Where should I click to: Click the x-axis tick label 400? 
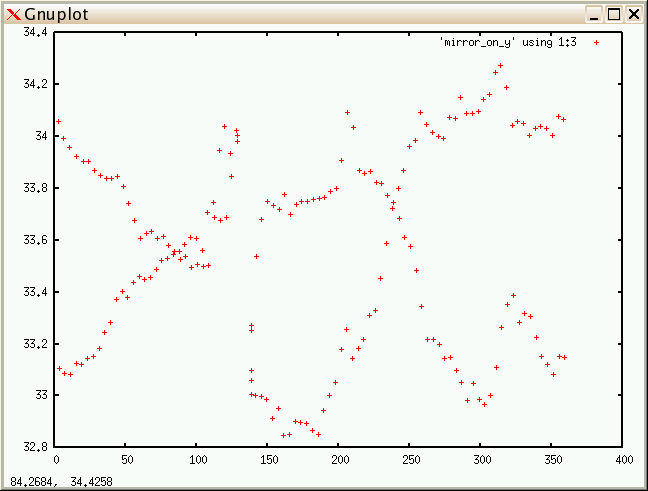click(x=622, y=460)
